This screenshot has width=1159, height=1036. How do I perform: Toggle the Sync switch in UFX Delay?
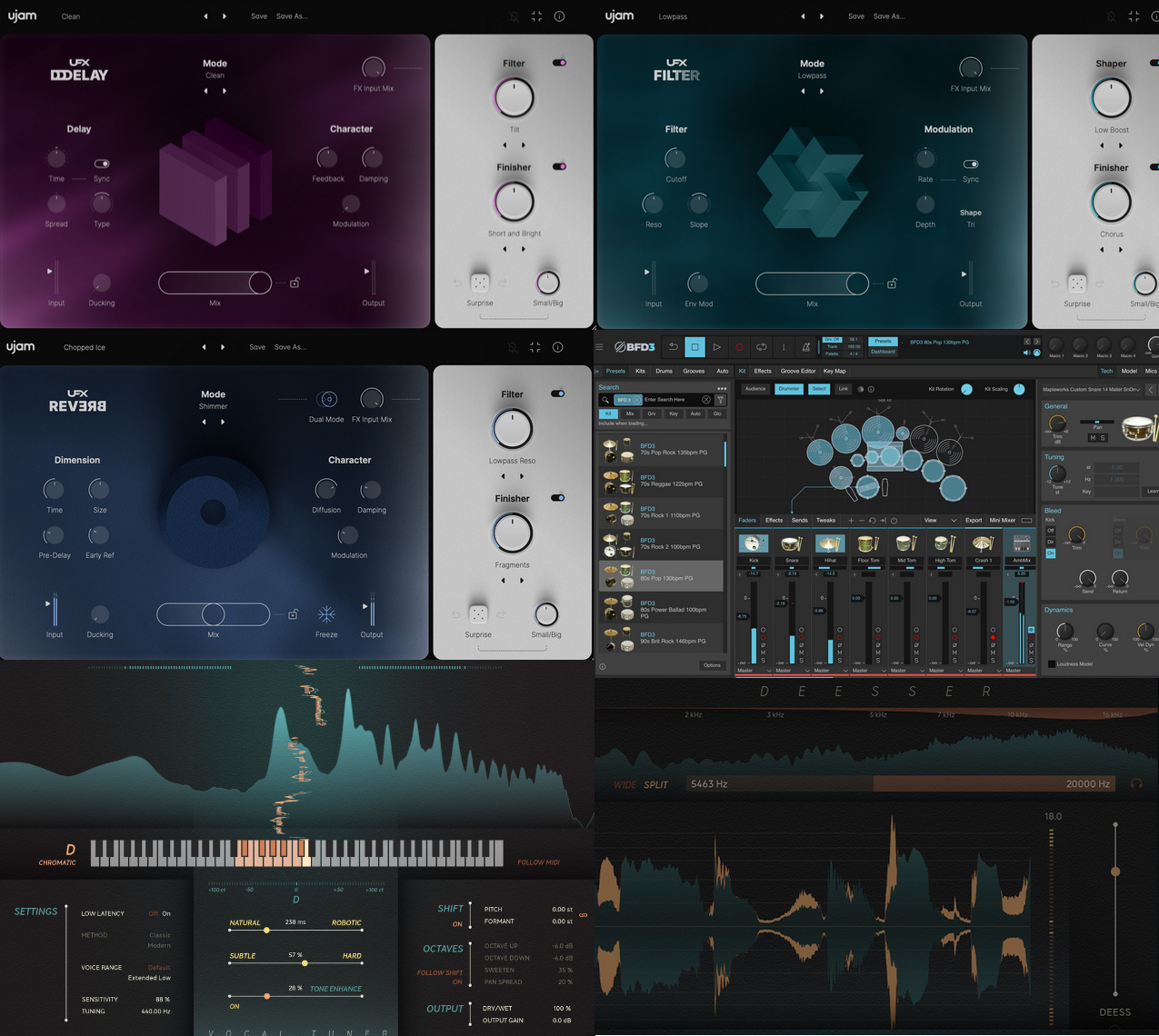coord(102,164)
